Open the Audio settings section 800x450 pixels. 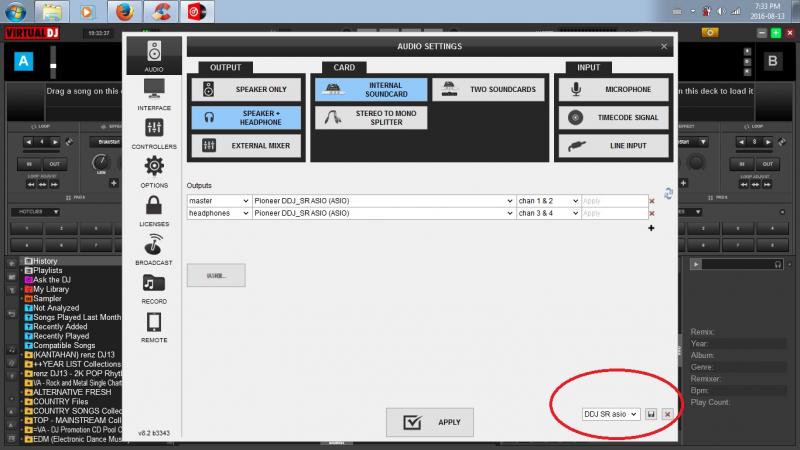coord(154,56)
